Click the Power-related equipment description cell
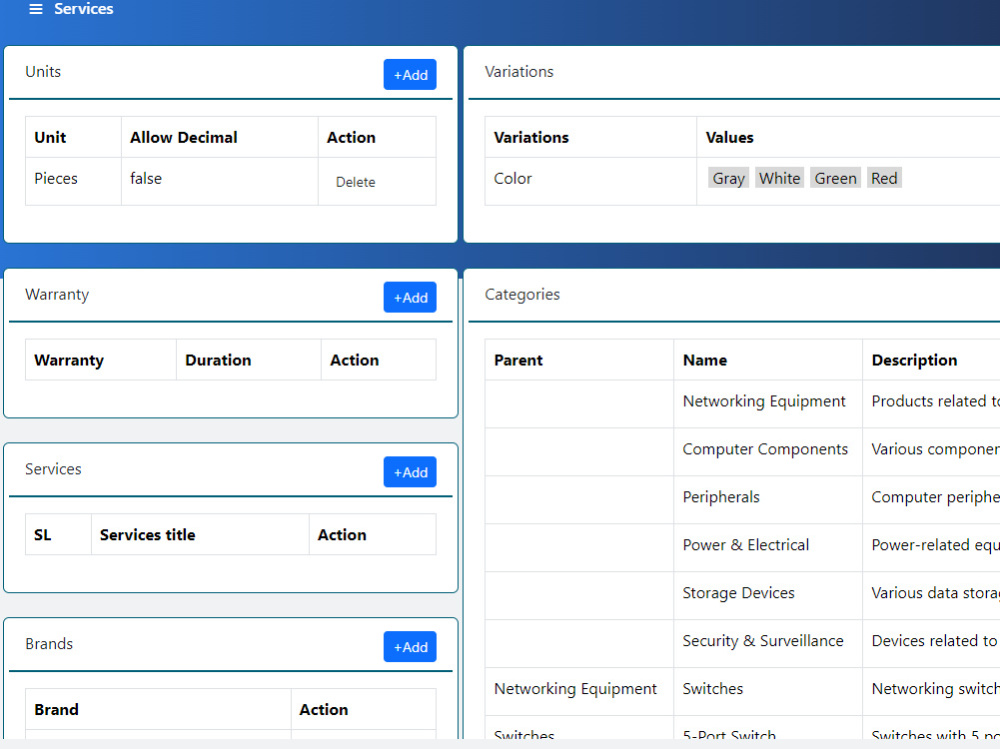Viewport: 1000px width, 749px height. (931, 548)
